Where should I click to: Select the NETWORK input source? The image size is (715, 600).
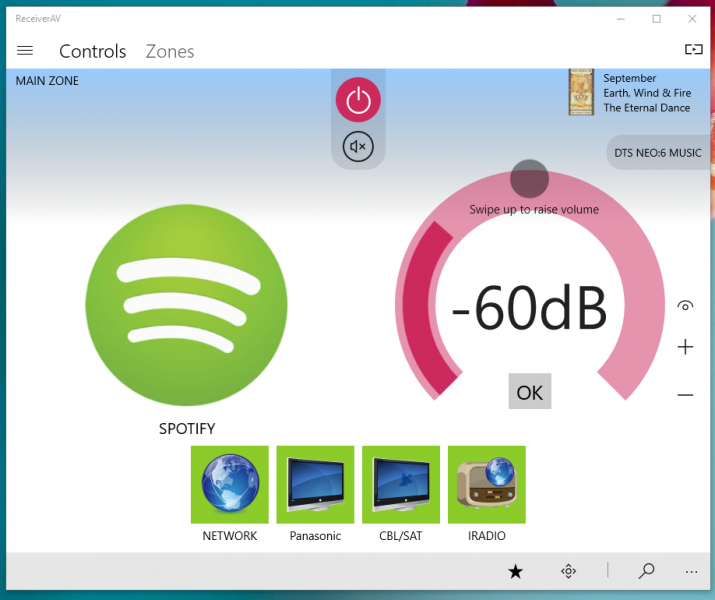coord(230,485)
